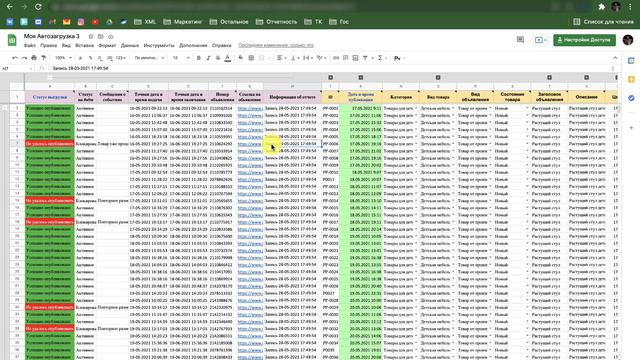Open the Инструменты menu

coord(159,45)
